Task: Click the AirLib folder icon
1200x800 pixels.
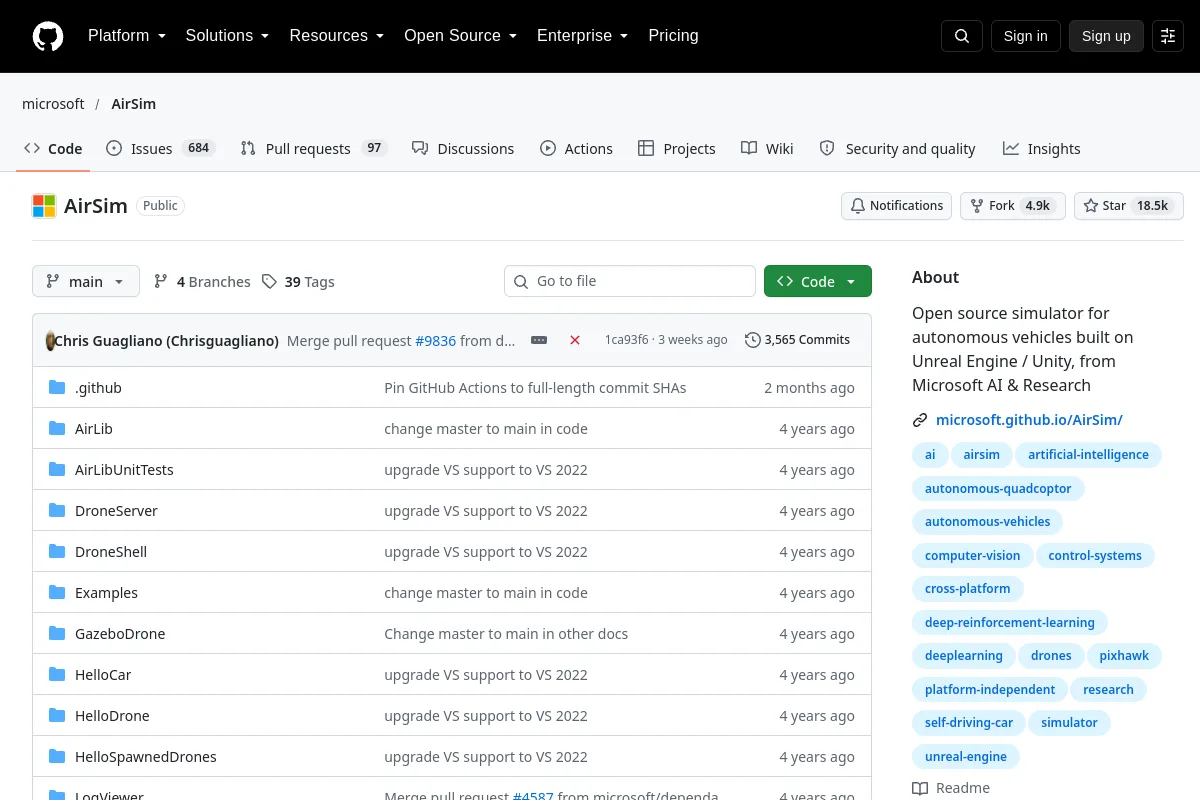Action: [57, 429]
